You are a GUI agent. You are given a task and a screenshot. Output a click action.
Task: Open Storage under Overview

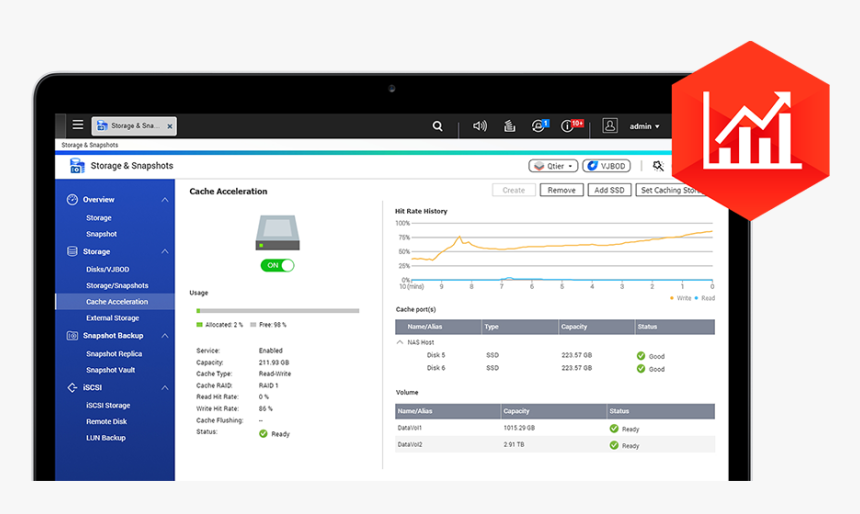click(x=99, y=218)
